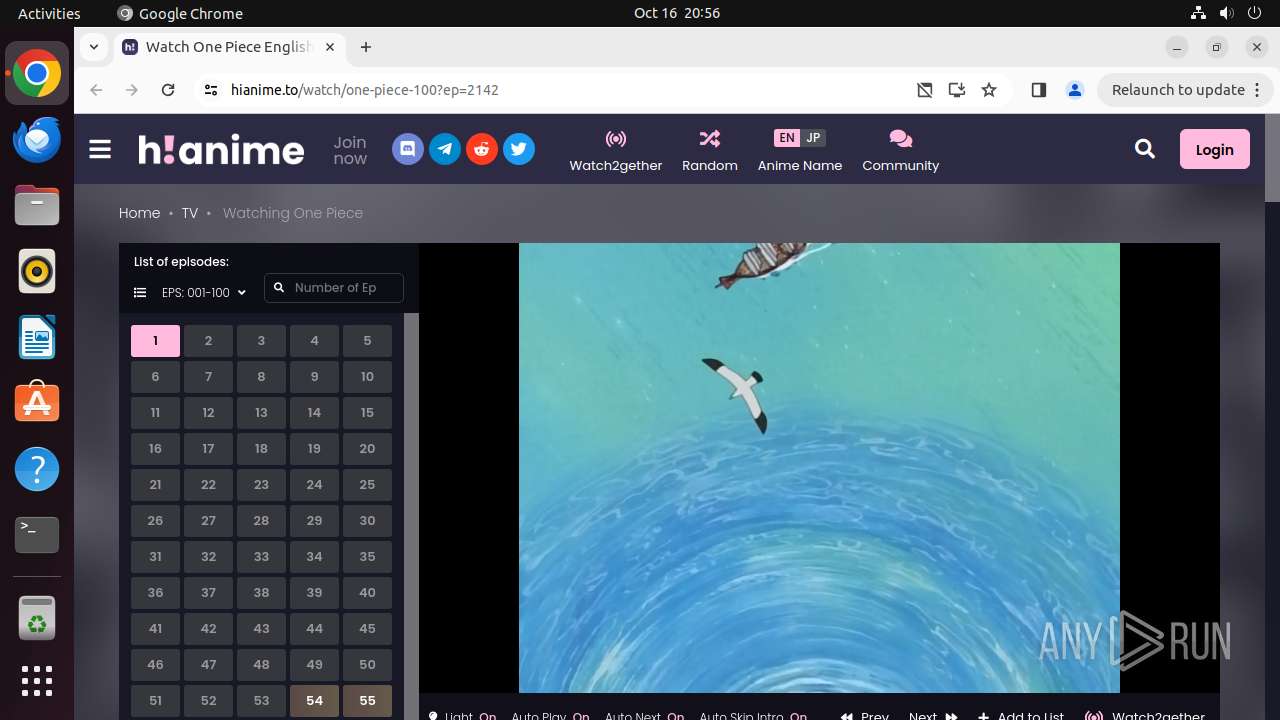Open the clock calendar Oct 16 20:56

(677, 13)
